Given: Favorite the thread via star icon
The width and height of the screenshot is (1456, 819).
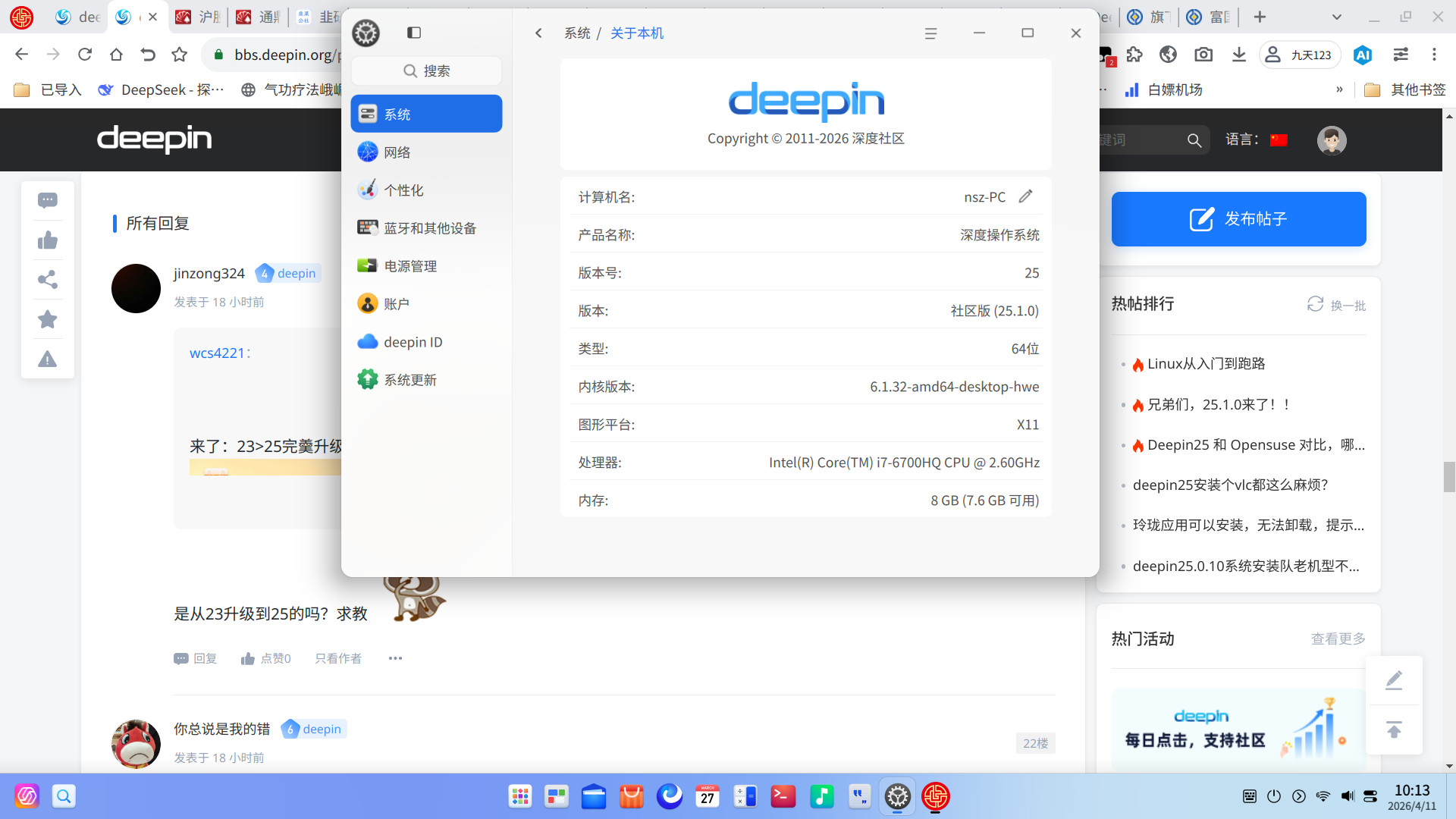Looking at the screenshot, I should coord(48,319).
